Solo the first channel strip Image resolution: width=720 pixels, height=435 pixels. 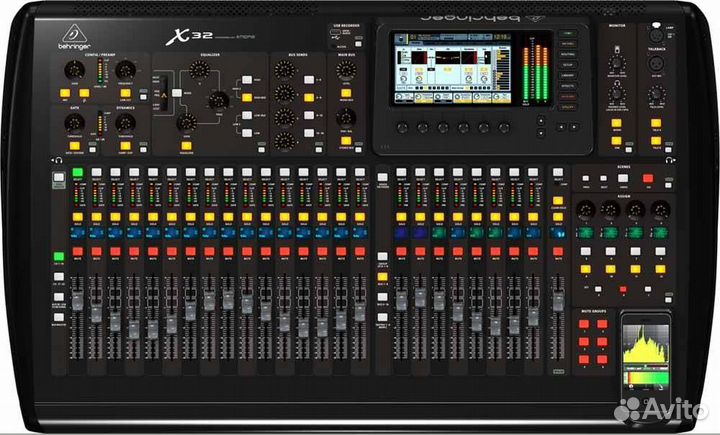pos(78,217)
